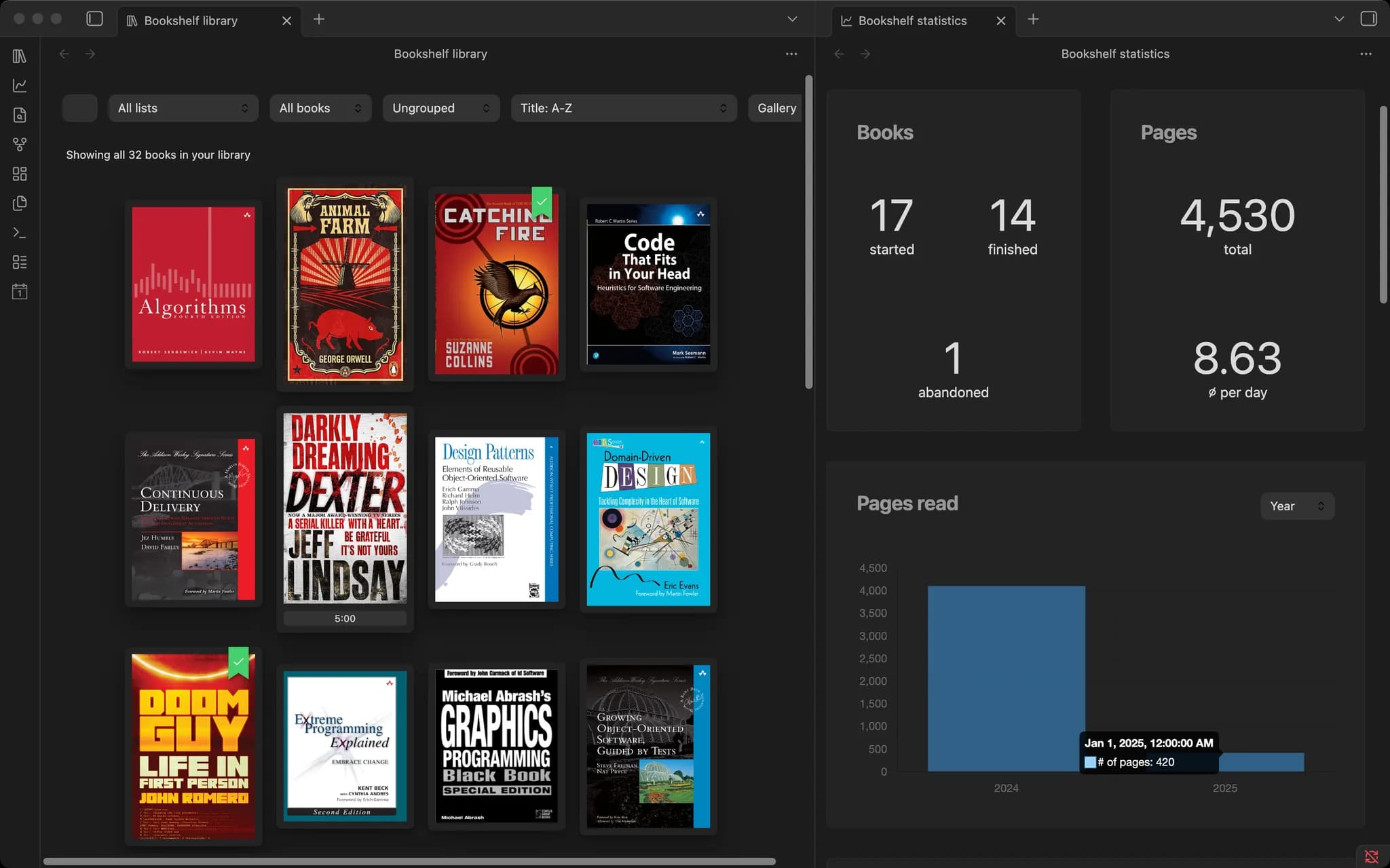
Task: Open the Doom Guy book cover
Action: [193, 747]
